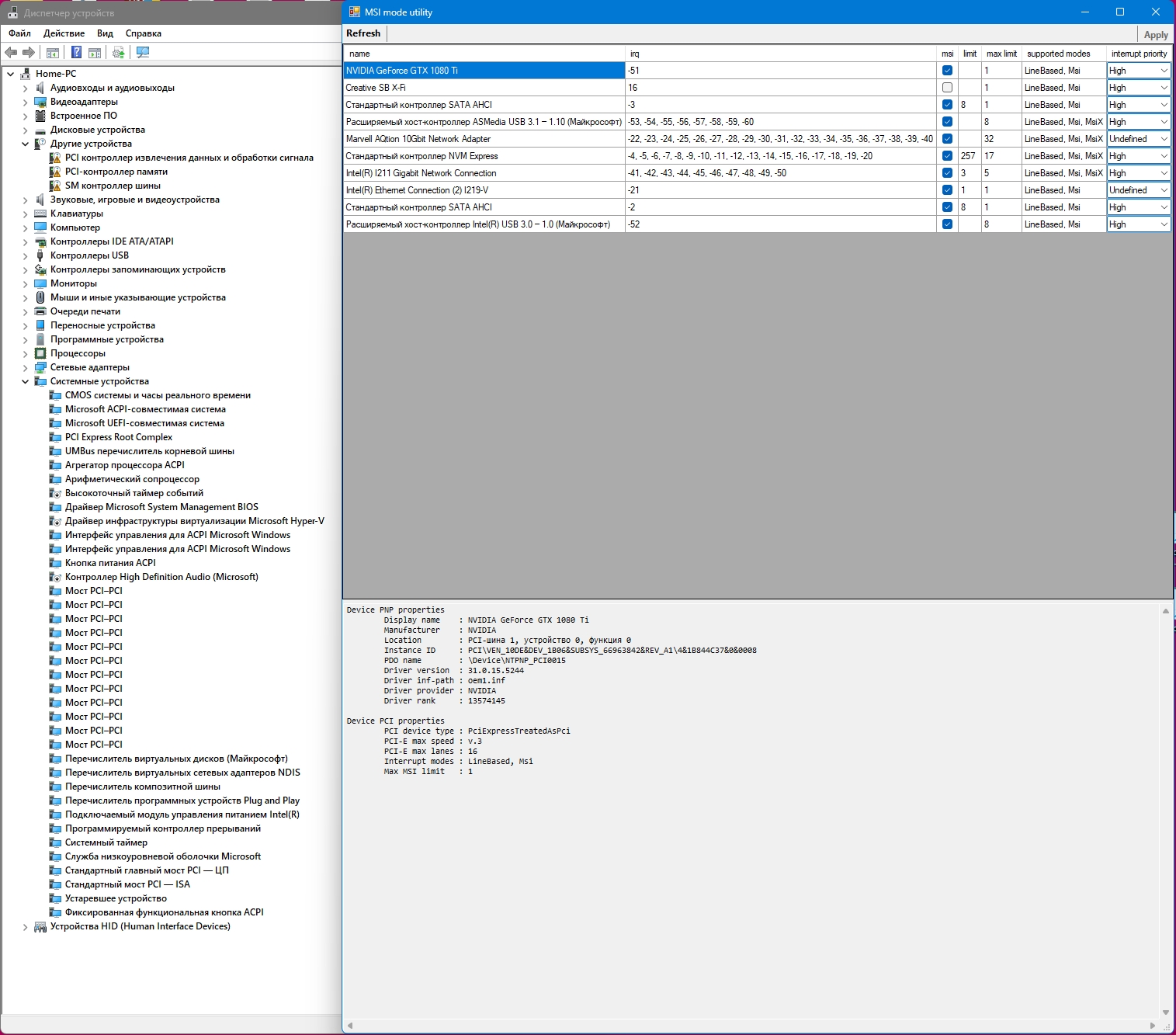The width and height of the screenshot is (1176, 1035).
Task: Go forward using the Device Manager toolbar arrow
Action: point(29,52)
